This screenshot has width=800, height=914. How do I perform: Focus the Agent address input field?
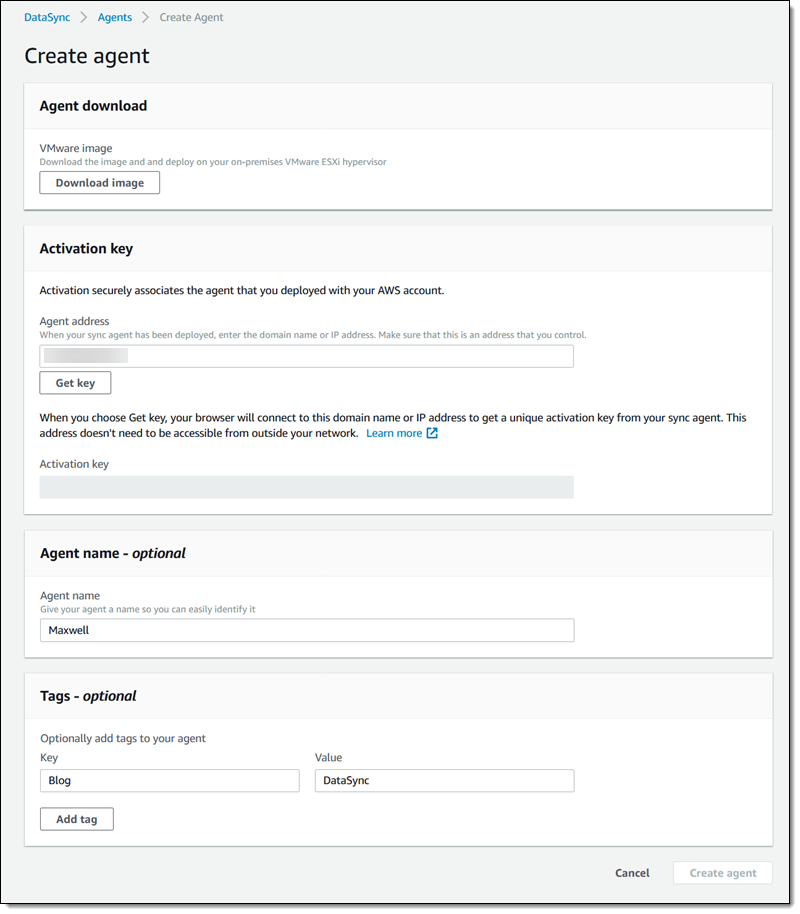306,356
